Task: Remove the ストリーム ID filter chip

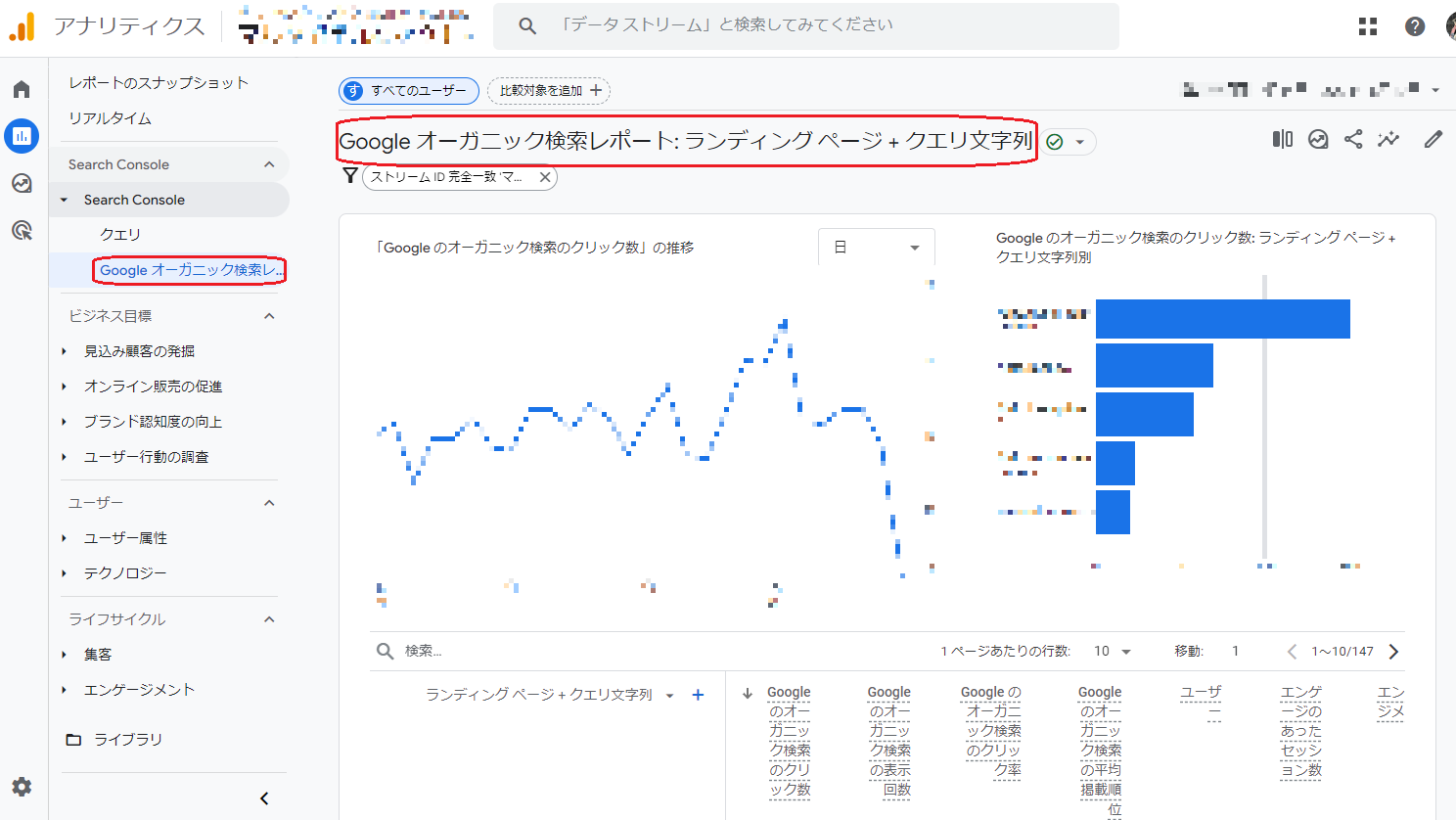Action: coord(545,177)
